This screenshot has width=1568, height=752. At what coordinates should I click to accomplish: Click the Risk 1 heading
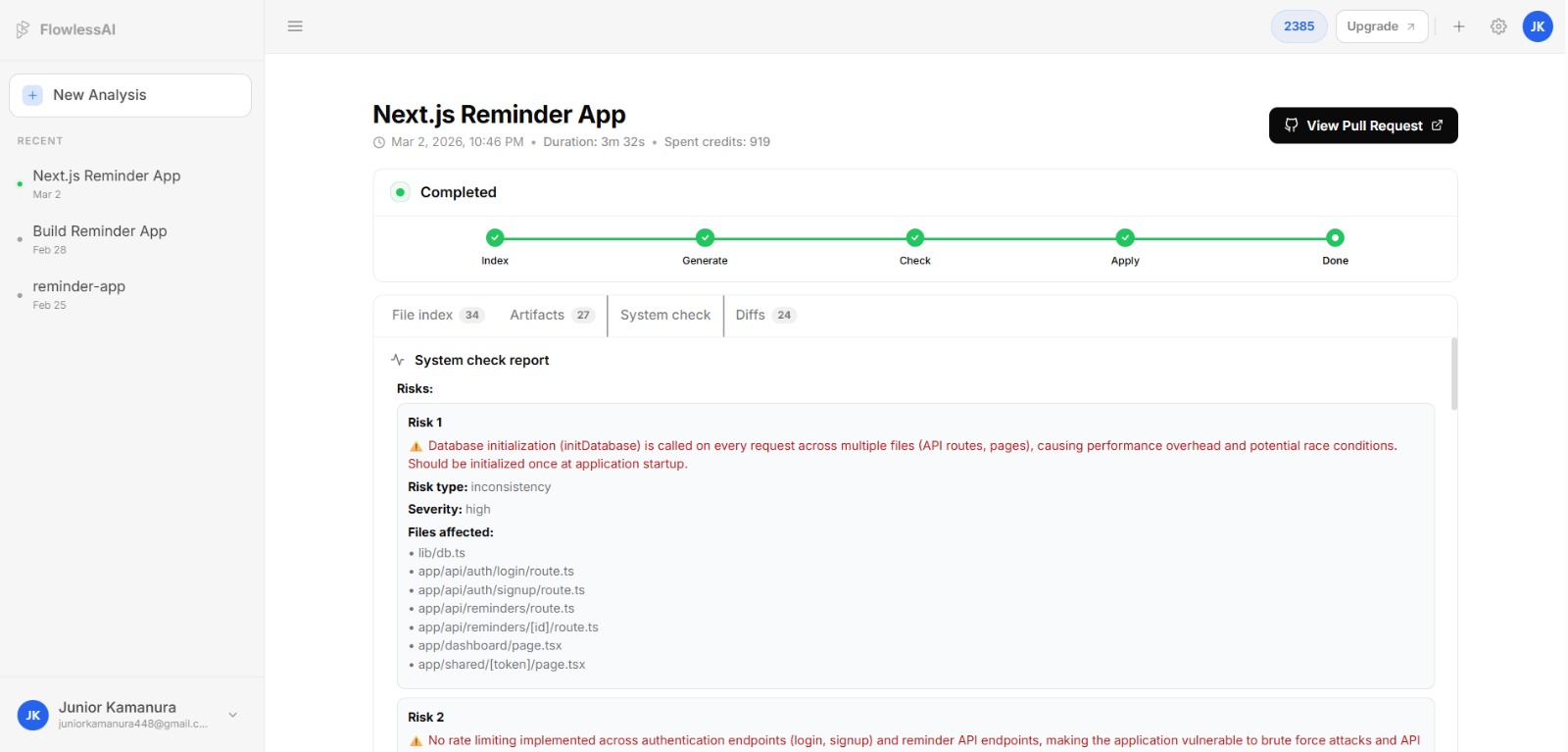(425, 423)
